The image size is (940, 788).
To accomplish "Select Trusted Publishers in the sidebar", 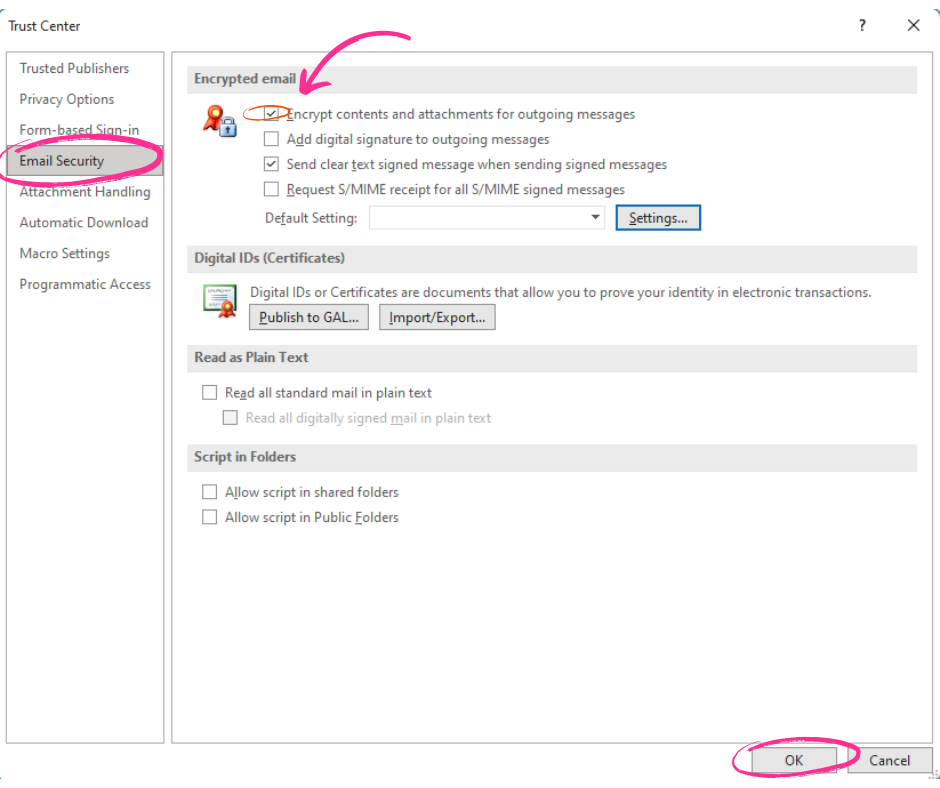I will point(74,68).
